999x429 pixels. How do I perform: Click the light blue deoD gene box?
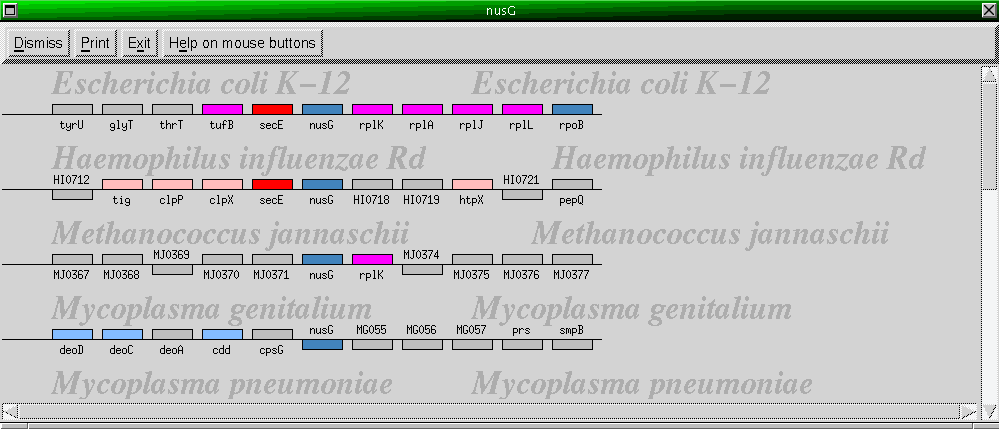pyautogui.click(x=72, y=334)
